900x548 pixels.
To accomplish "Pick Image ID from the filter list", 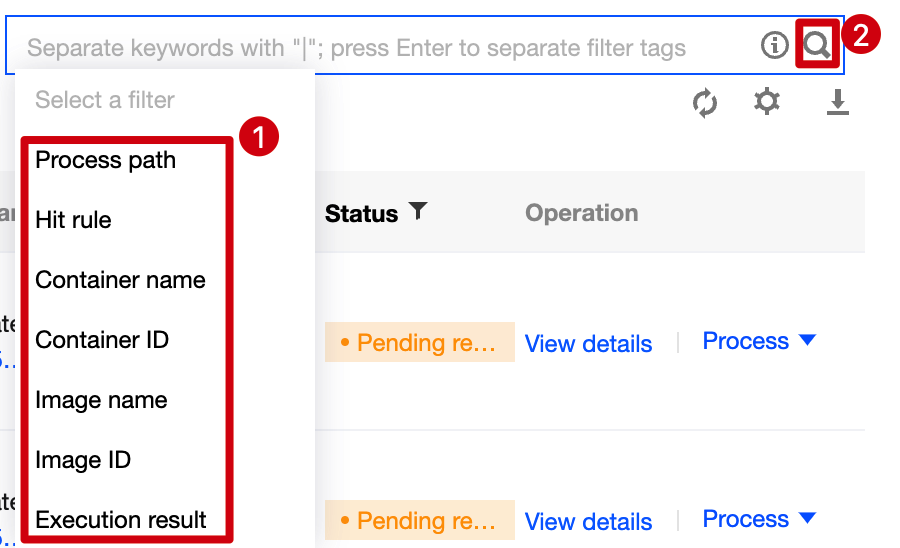I will (x=83, y=460).
